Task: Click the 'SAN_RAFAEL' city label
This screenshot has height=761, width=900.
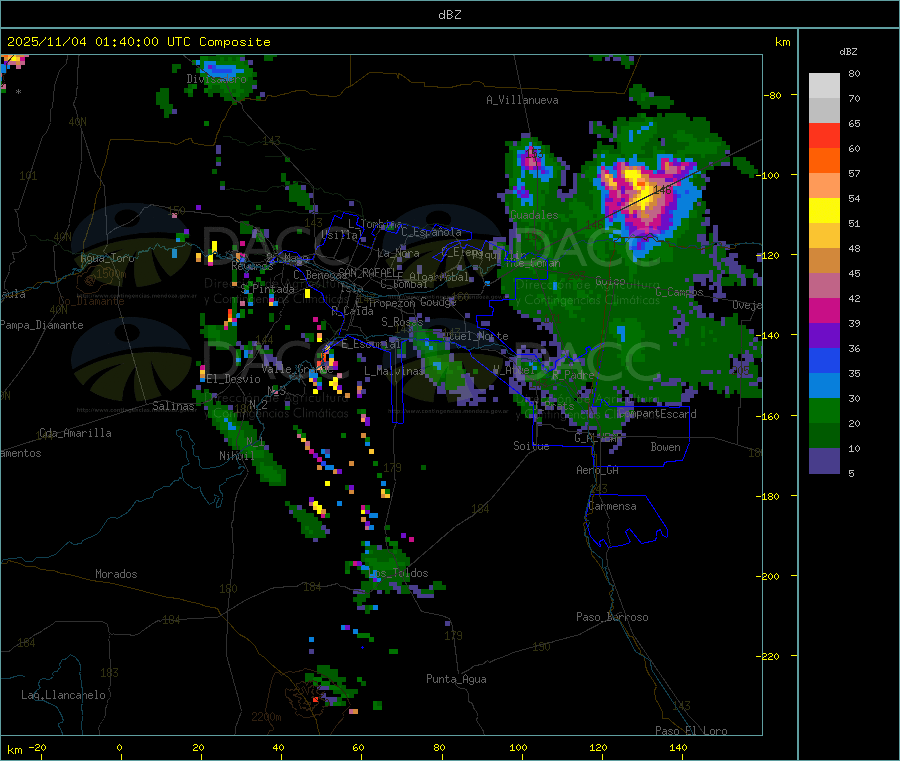Action: (368, 272)
